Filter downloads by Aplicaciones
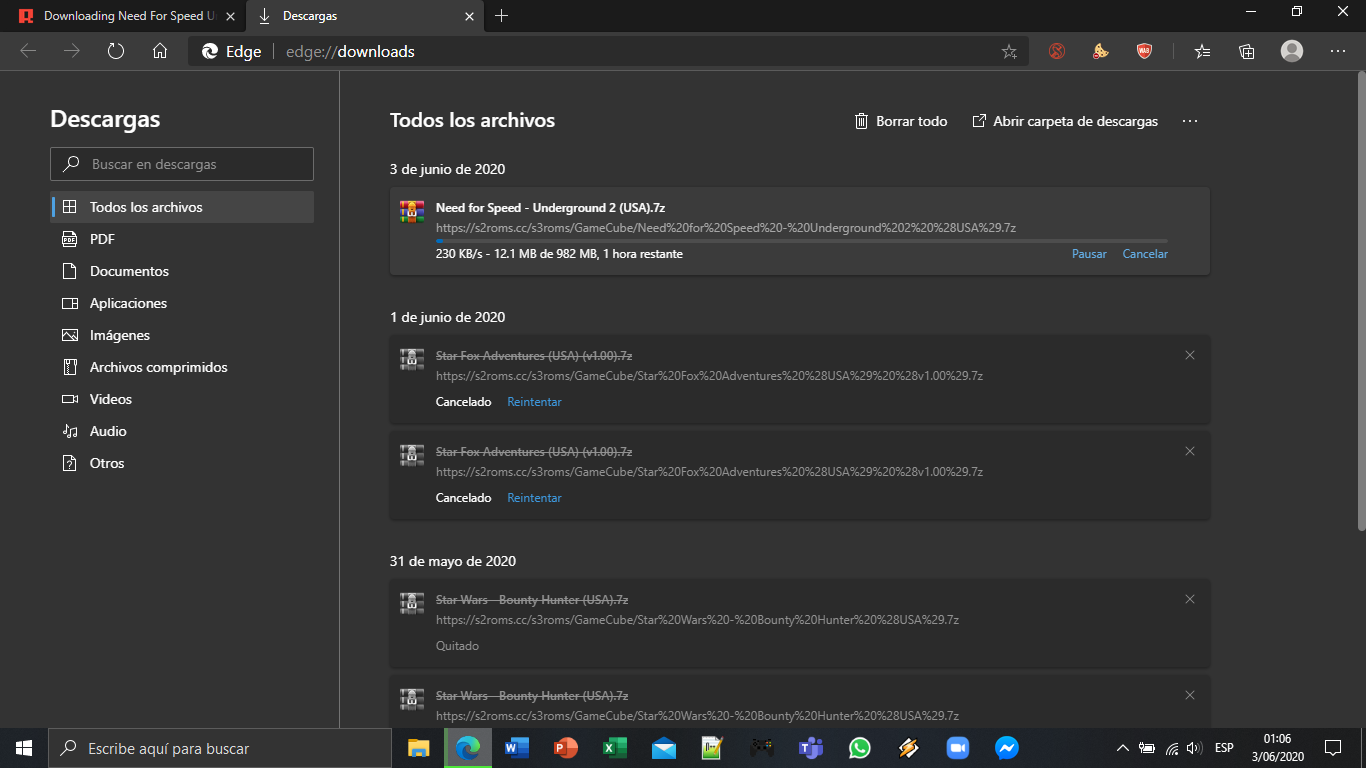Screen dimensions: 1366x768 click(182, 303)
